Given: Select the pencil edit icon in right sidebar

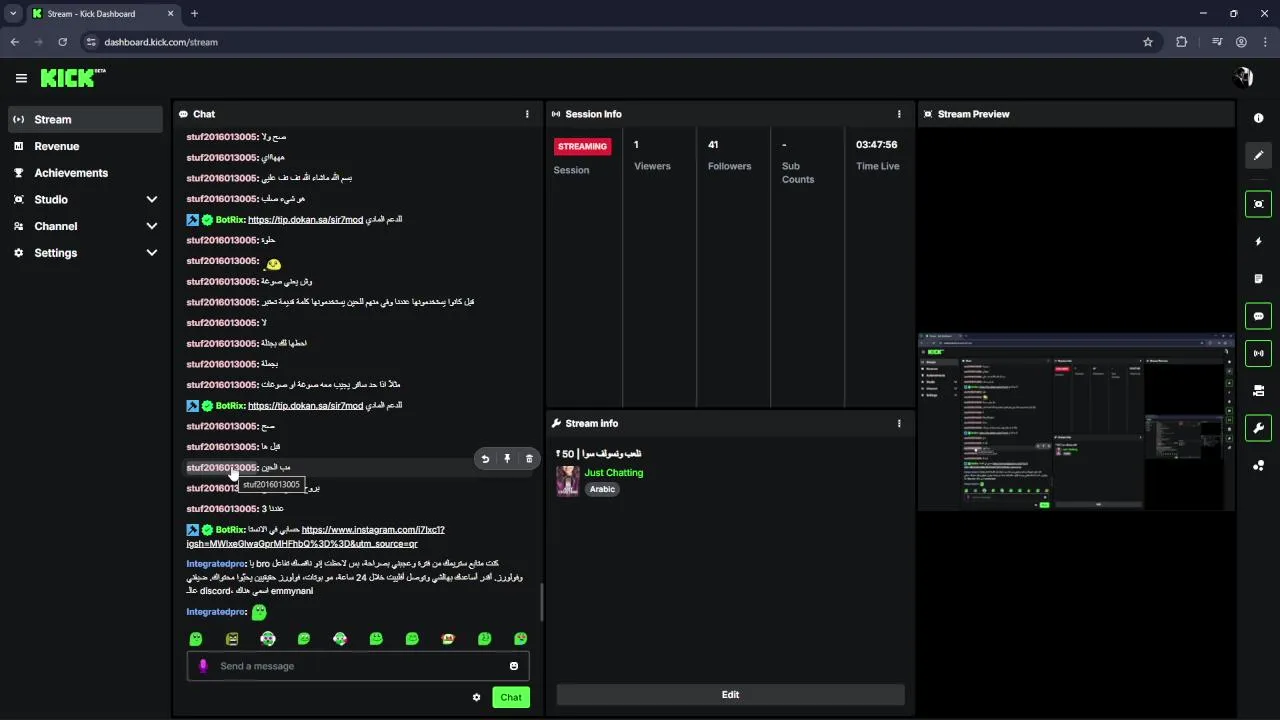Looking at the screenshot, I should (1258, 155).
